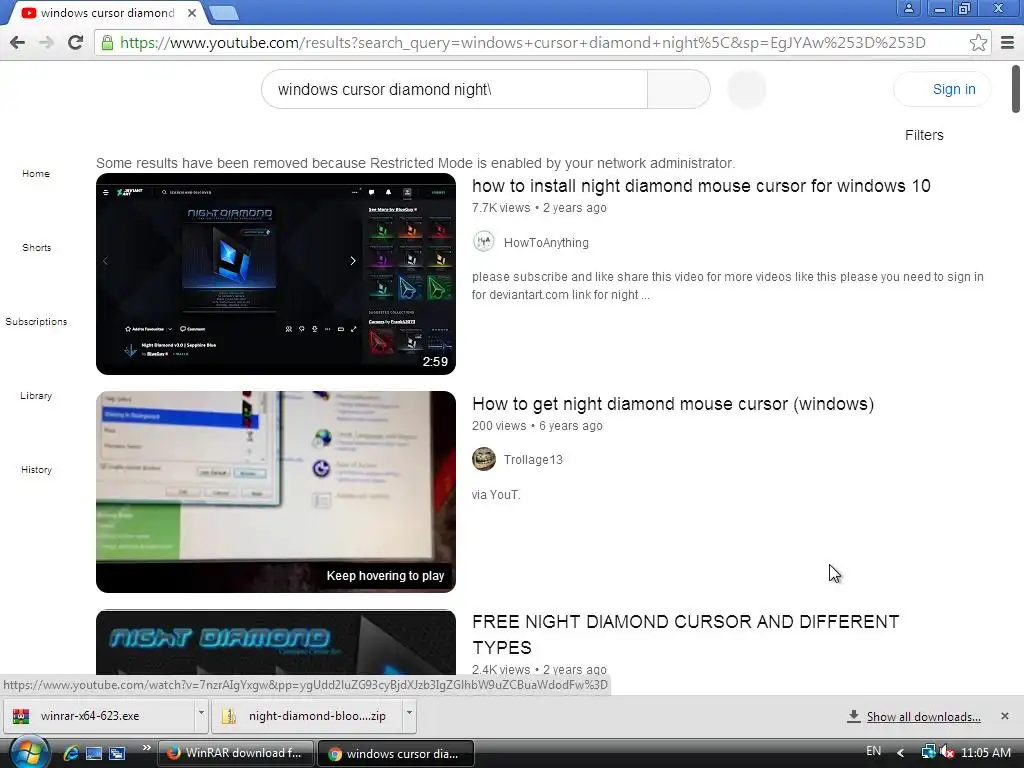Close the downloads bar
The width and height of the screenshot is (1024, 768).
1004,716
